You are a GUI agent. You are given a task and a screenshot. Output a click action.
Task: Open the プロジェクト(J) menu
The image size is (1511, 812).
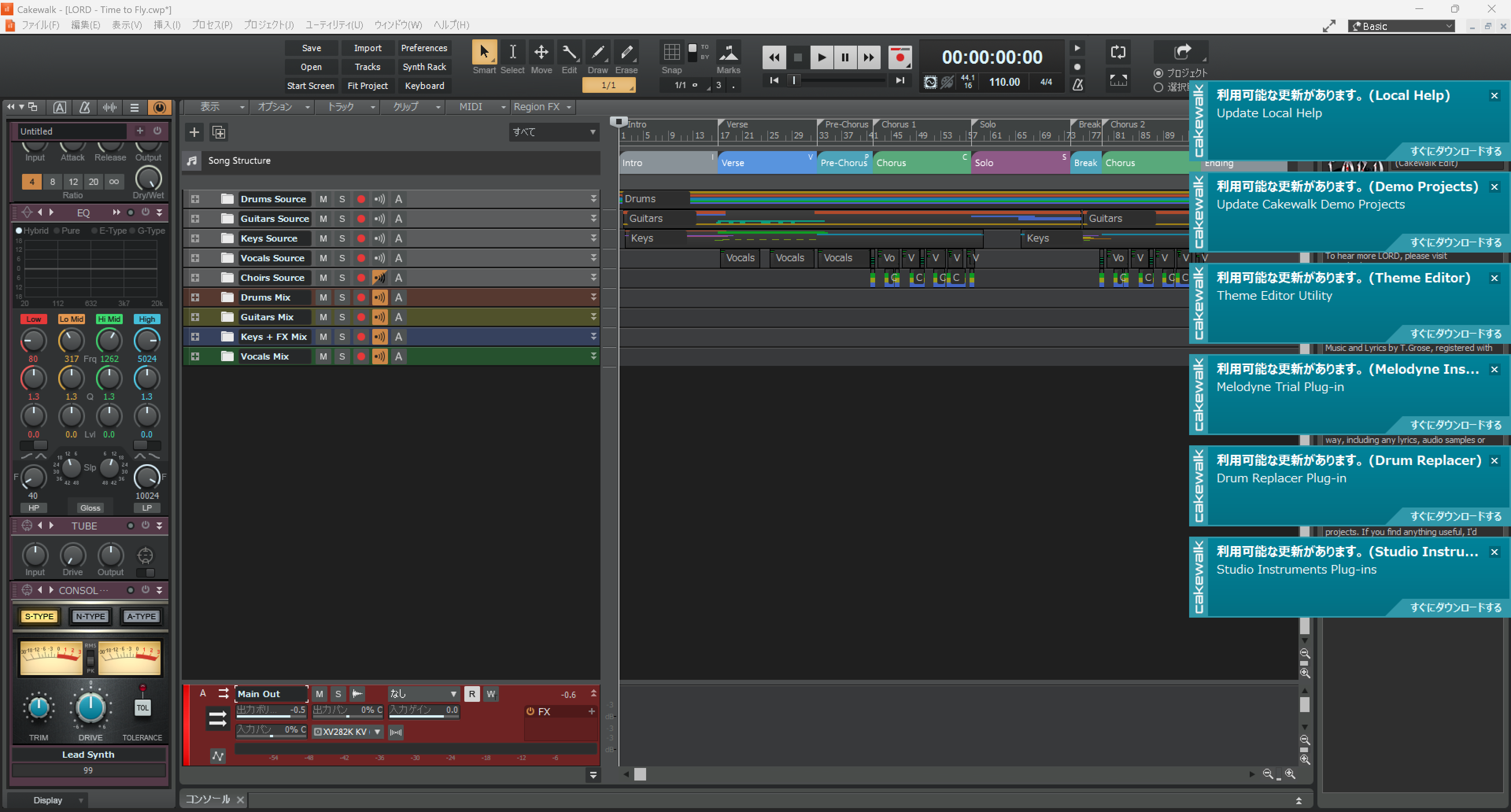268,25
